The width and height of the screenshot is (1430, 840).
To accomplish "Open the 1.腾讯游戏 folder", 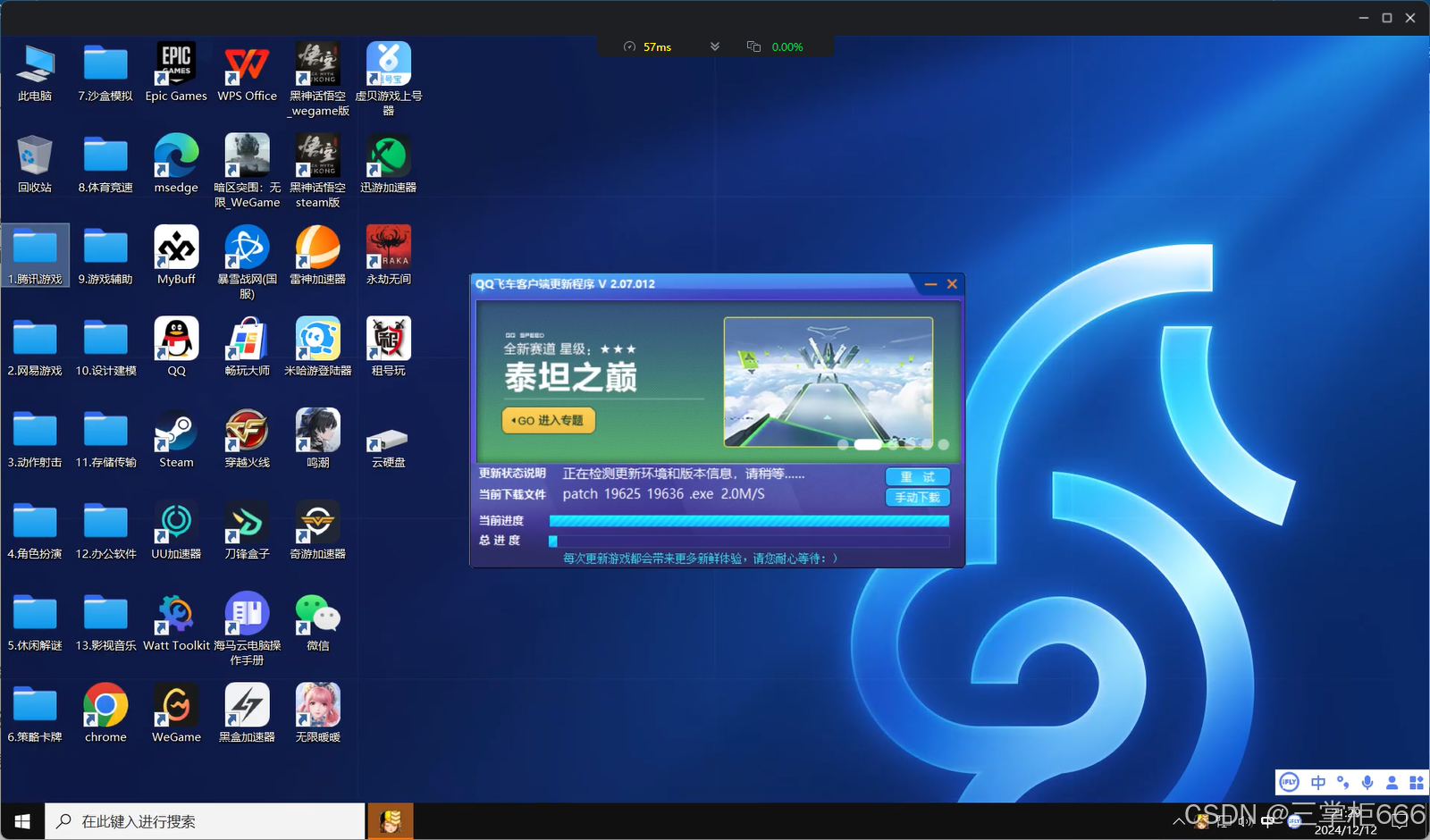I will [x=35, y=255].
